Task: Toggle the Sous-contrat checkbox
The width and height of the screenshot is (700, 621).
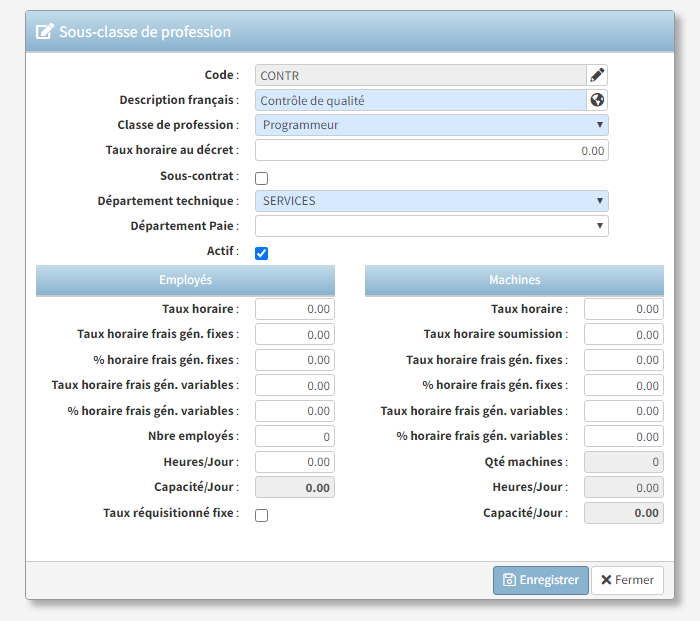Action: (x=262, y=178)
